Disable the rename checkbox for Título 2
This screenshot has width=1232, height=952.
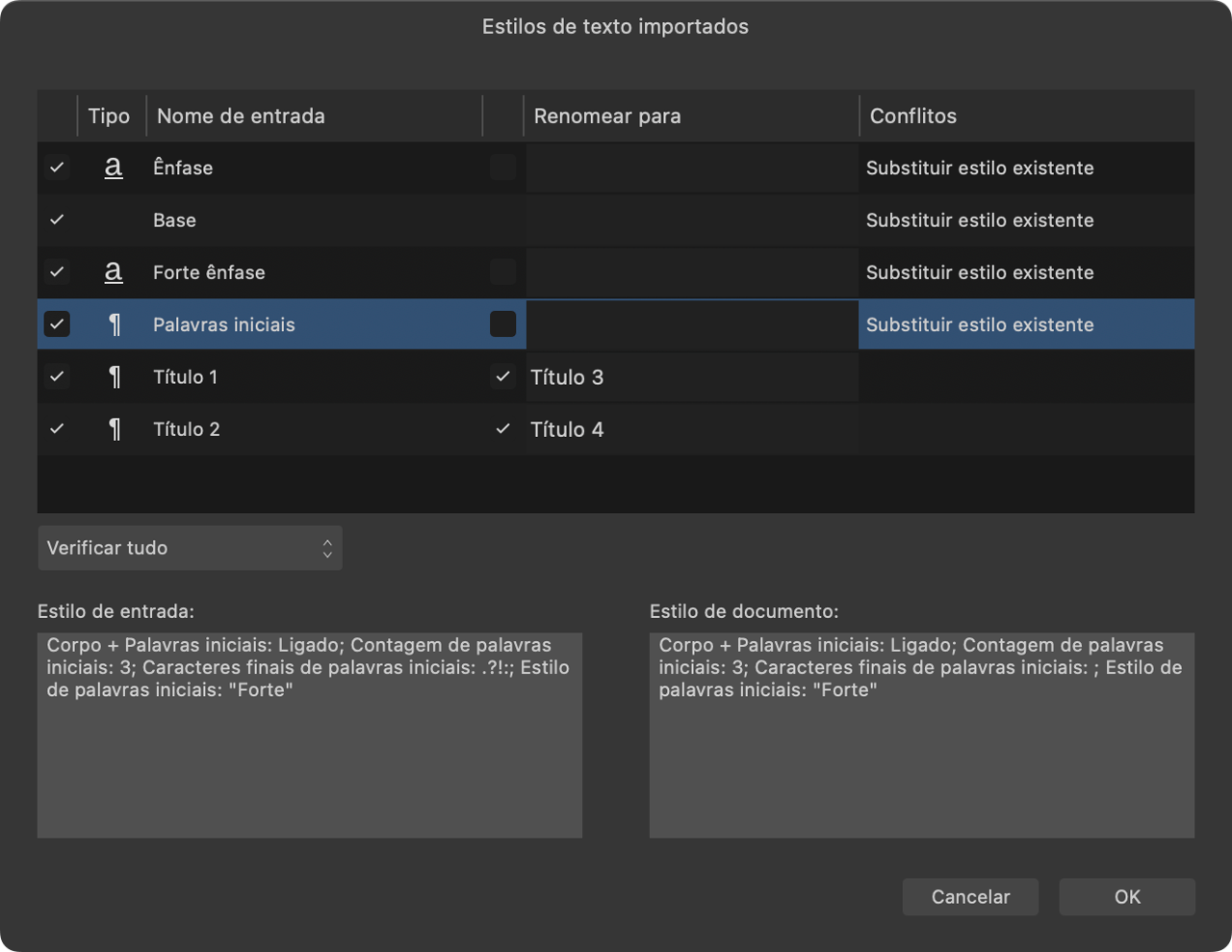tap(502, 429)
